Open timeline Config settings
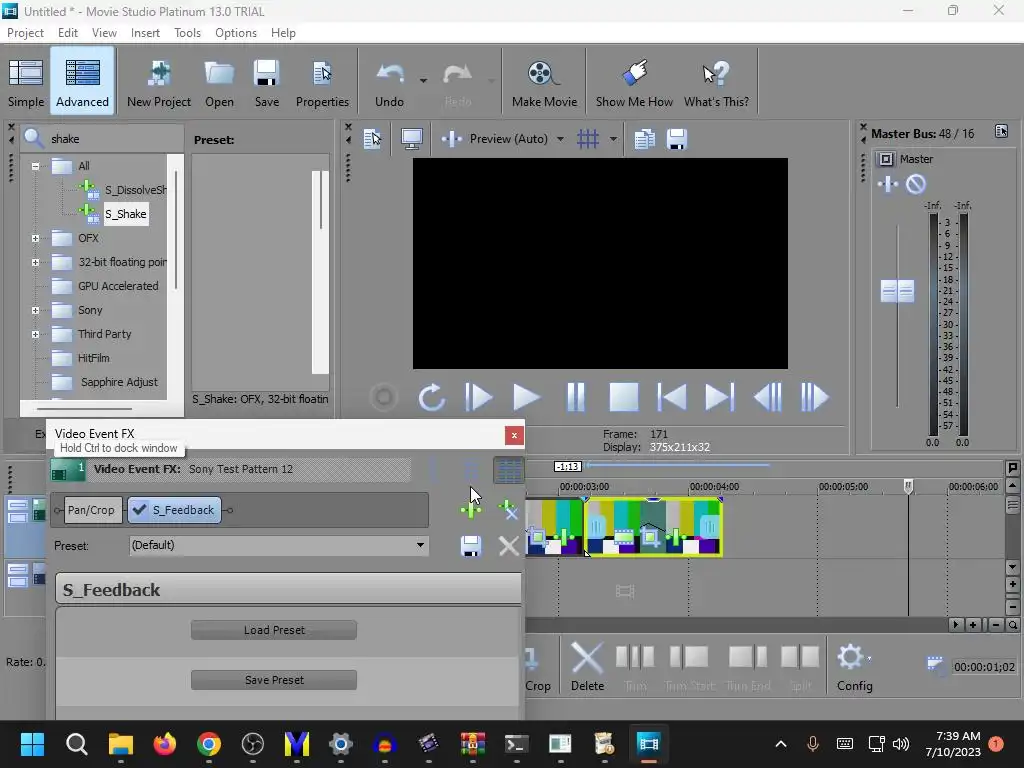 pyautogui.click(x=854, y=666)
